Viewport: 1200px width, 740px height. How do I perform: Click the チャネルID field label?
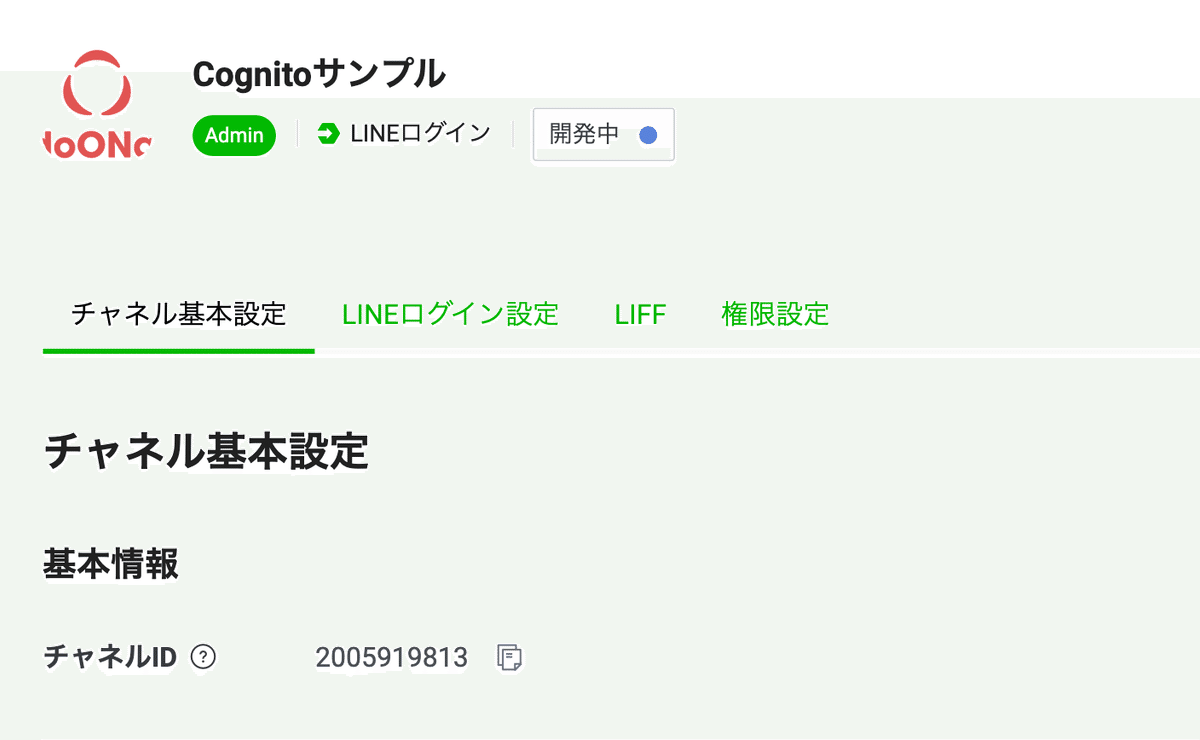point(110,657)
